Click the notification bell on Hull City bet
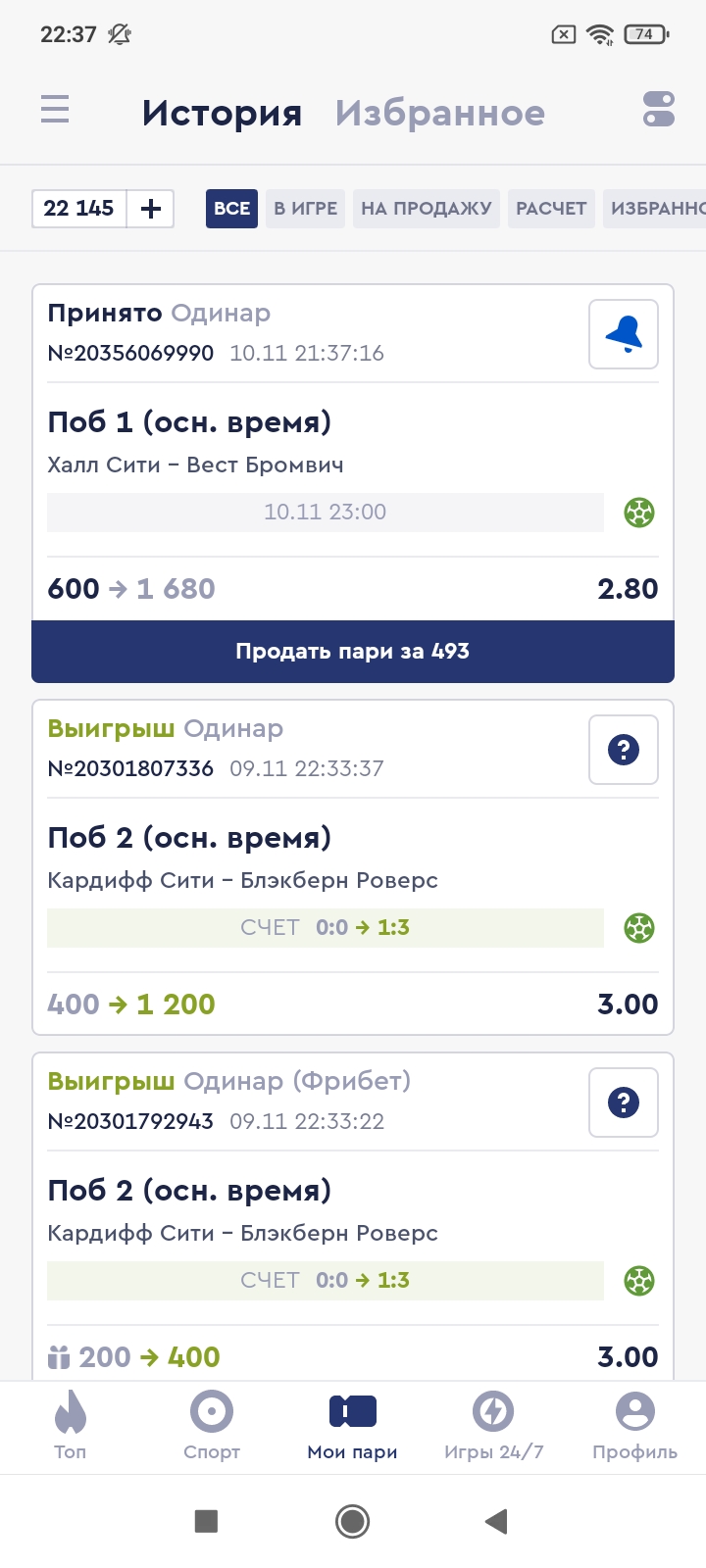Screen dimensions: 706x1568 tap(624, 334)
